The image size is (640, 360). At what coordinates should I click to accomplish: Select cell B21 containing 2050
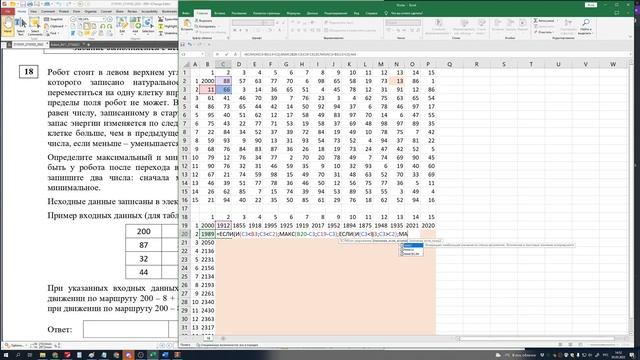(207, 242)
